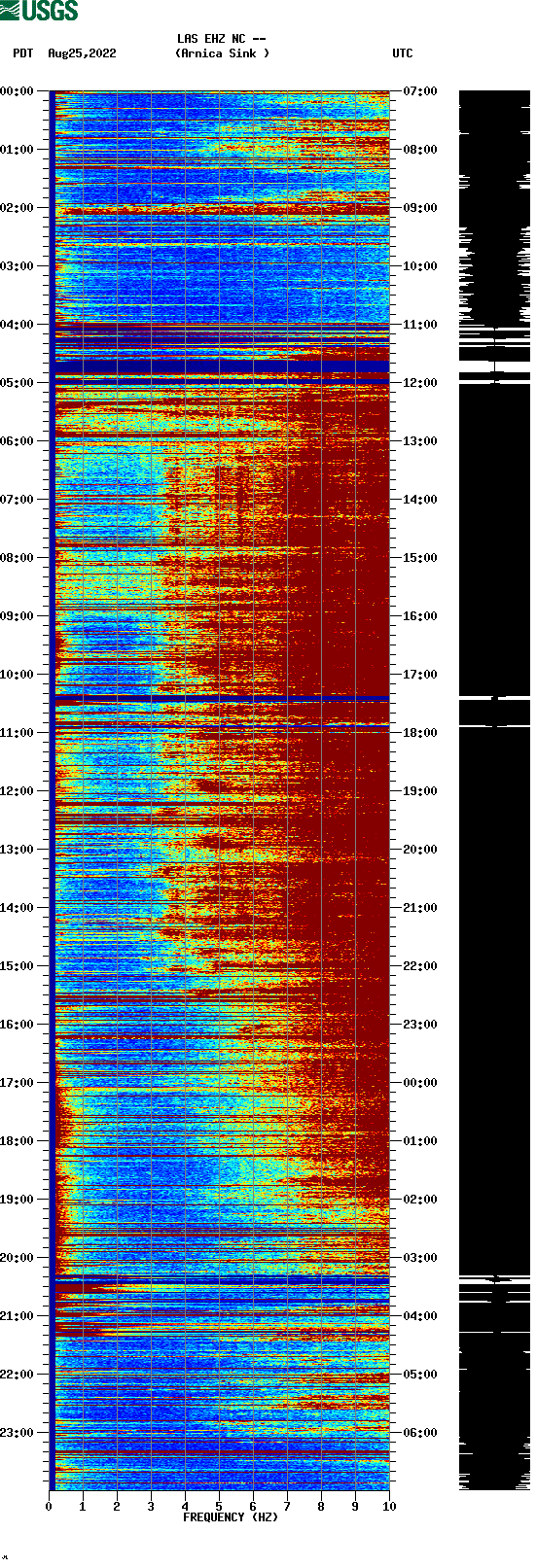Click the 10:00 PDT time label
The width and height of the screenshot is (537, 1568).
click(18, 675)
